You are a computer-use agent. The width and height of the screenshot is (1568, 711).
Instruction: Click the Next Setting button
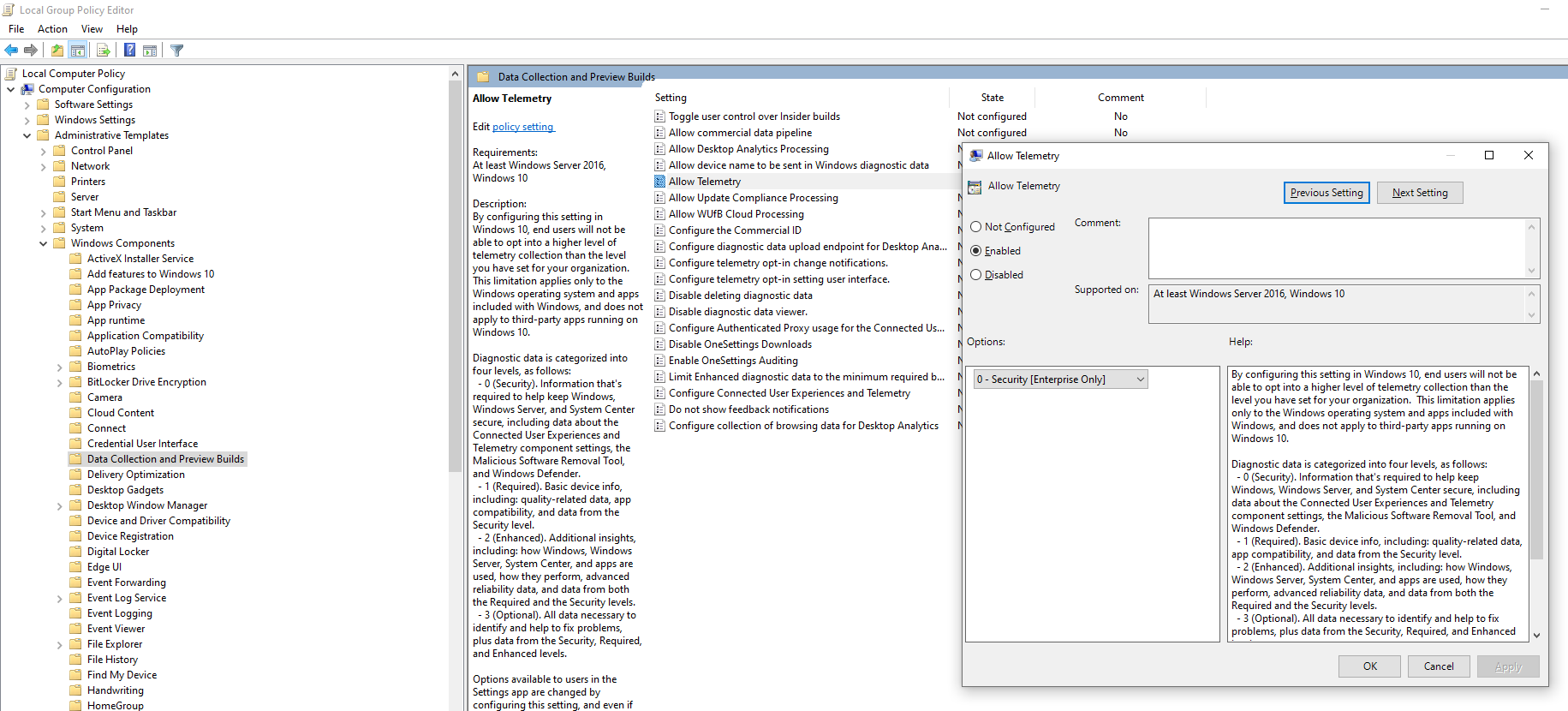pyautogui.click(x=1420, y=193)
